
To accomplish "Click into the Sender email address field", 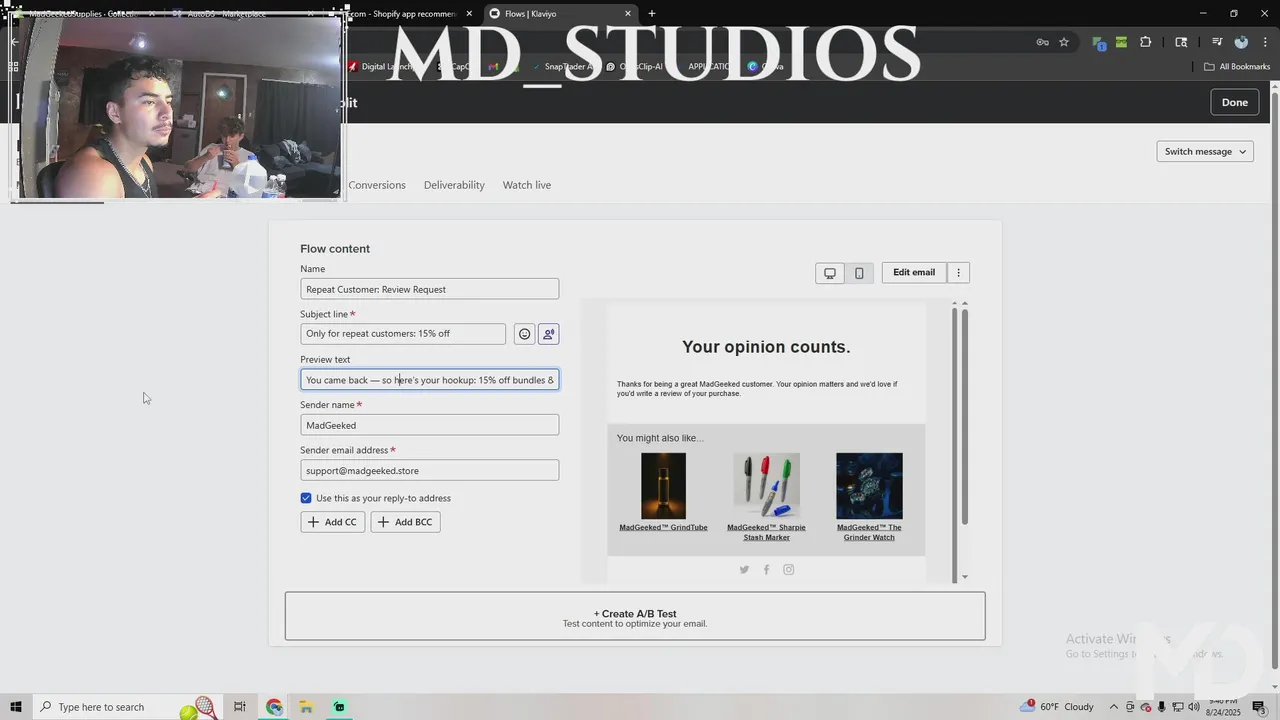I will [x=429, y=470].
